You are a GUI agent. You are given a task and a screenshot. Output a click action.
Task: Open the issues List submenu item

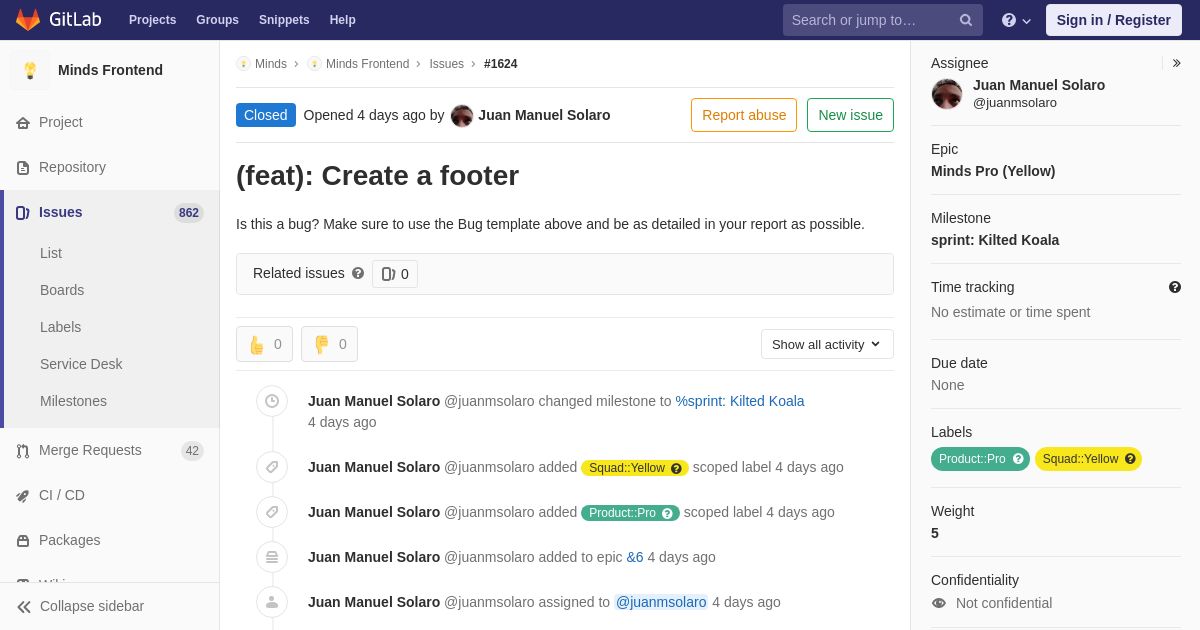pos(51,253)
